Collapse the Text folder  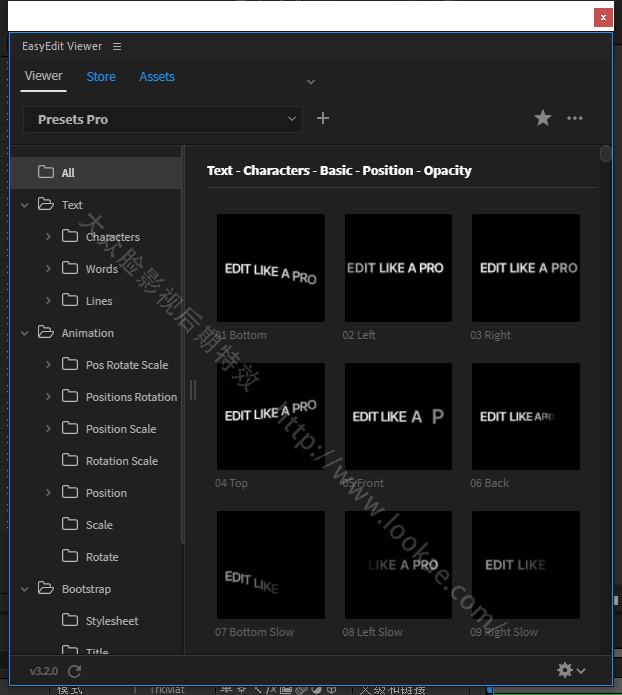point(25,205)
